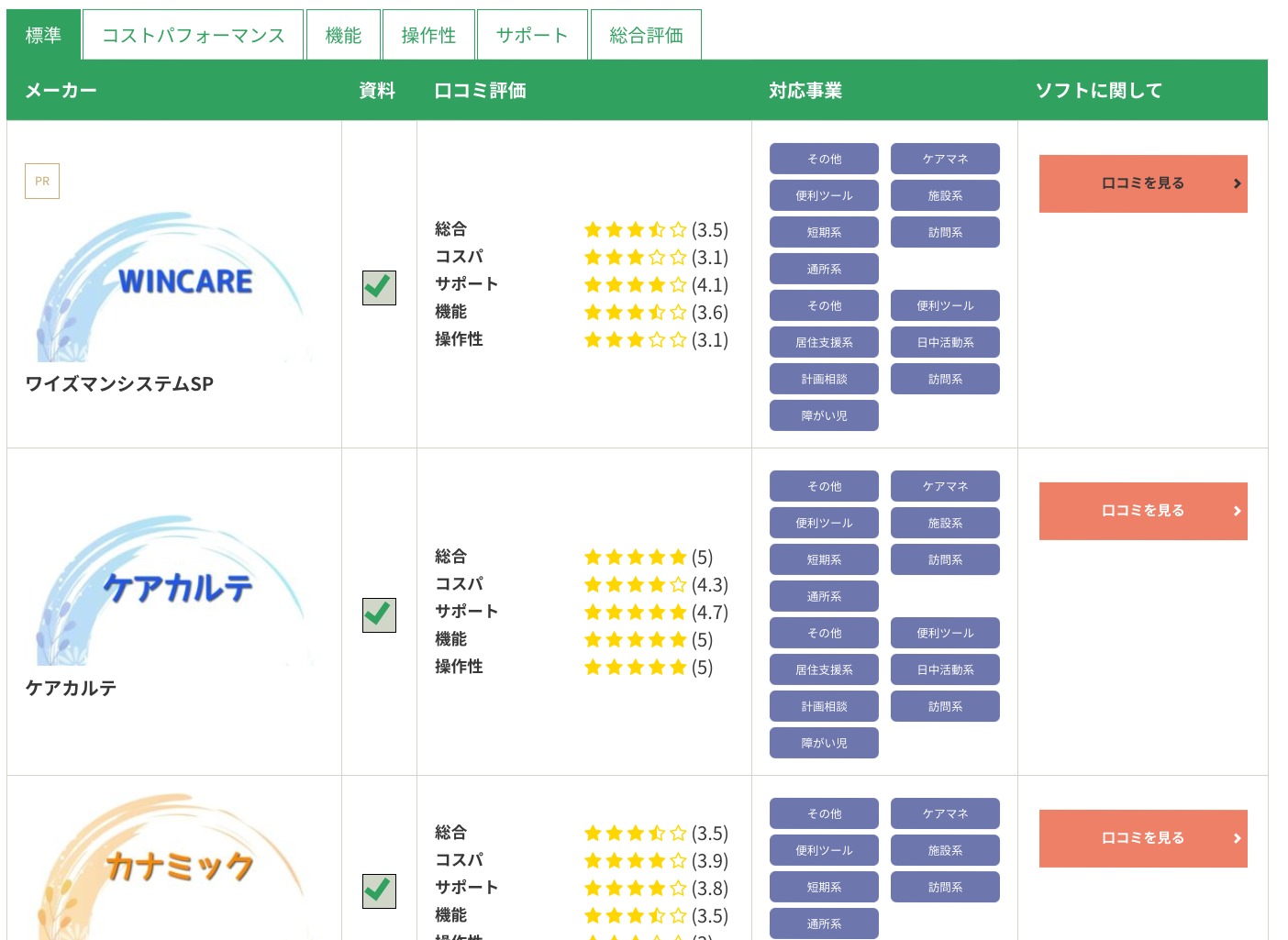Click the 施設系 tag in the ケアカルテ row
Viewport: 1288px width, 940px height.
click(945, 523)
